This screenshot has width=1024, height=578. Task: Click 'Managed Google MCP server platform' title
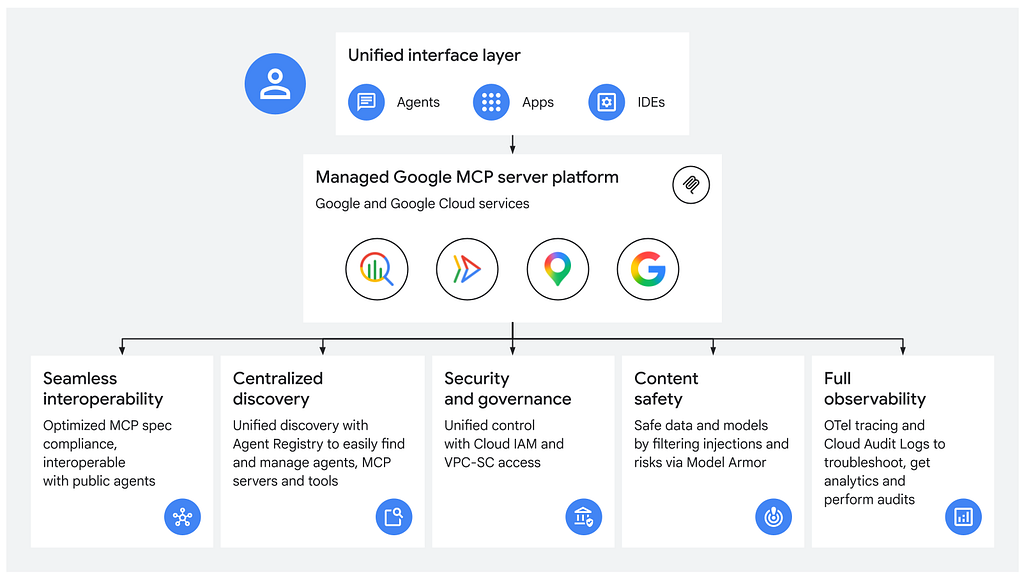click(x=467, y=178)
